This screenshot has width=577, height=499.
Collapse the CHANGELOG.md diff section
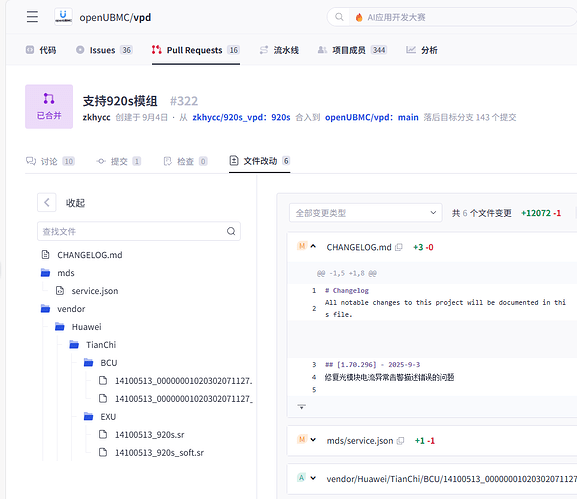point(313,247)
